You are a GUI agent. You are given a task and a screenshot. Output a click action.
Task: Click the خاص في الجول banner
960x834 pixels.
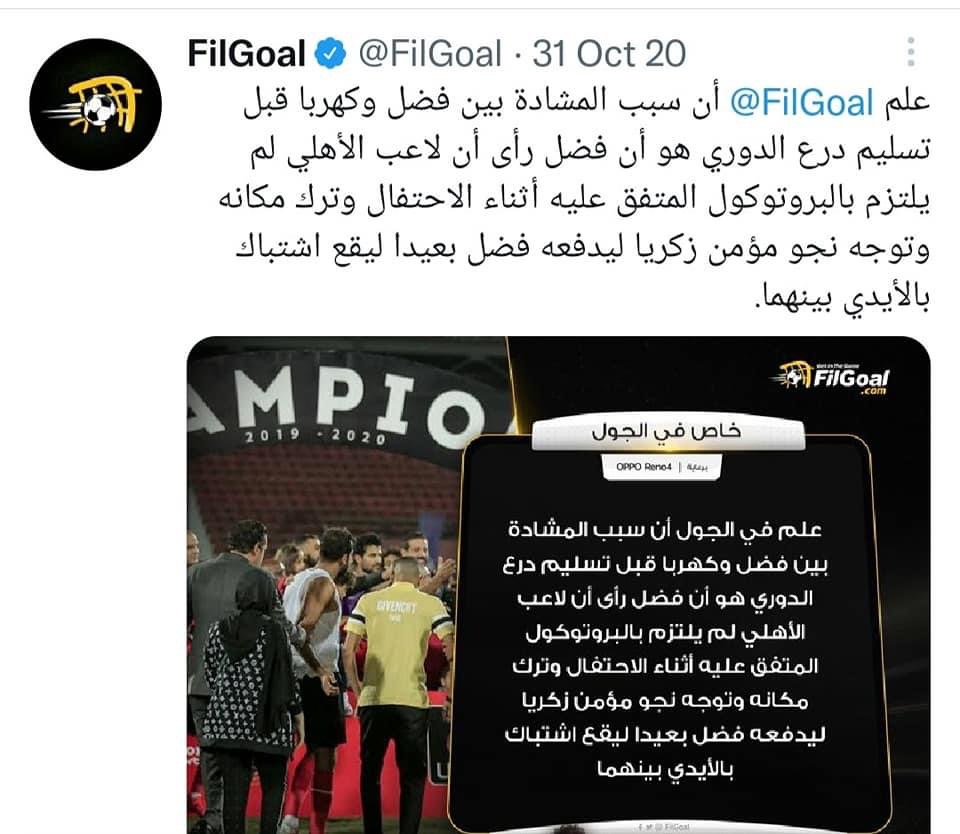pyautogui.click(x=667, y=431)
